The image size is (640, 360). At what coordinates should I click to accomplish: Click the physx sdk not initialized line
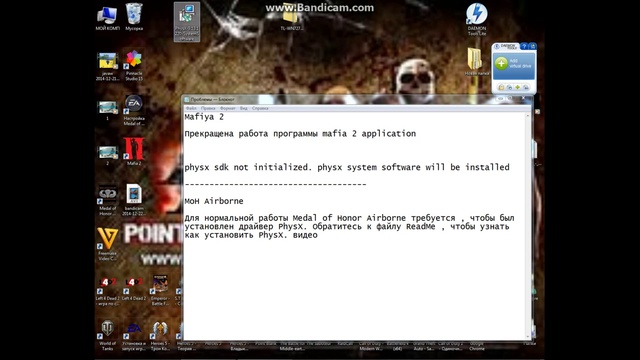pyautogui.click(x=347, y=167)
